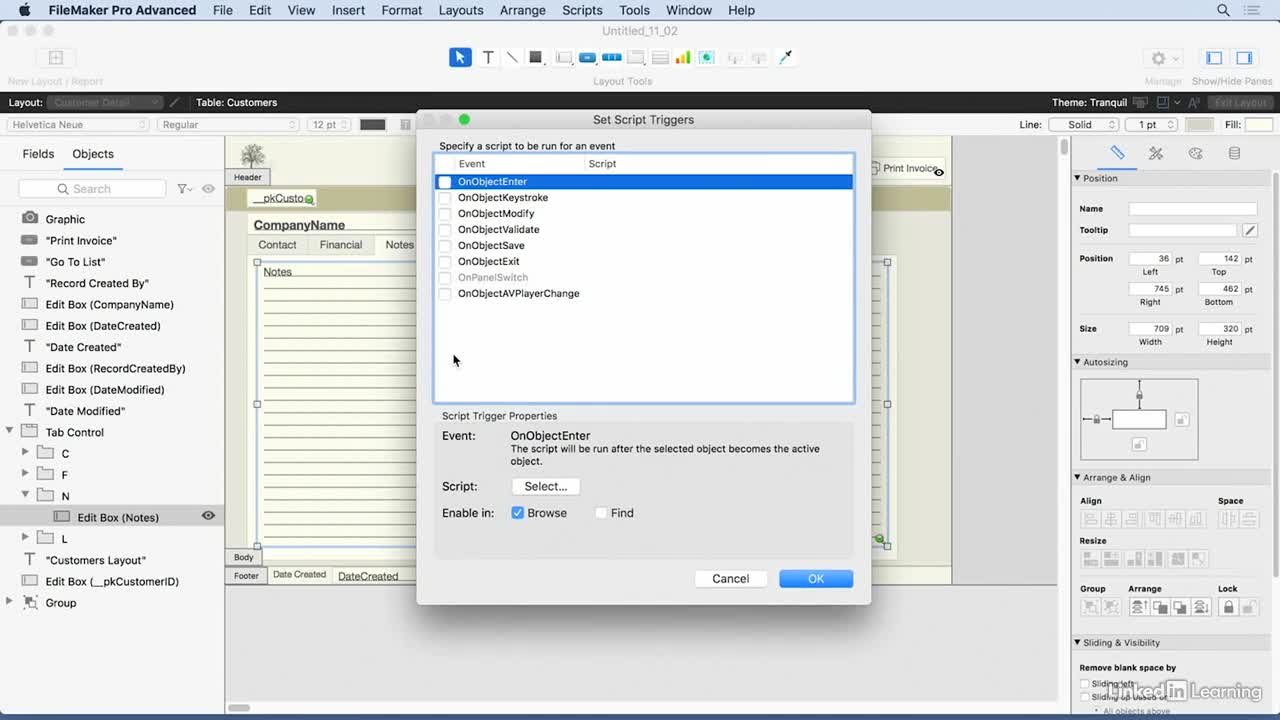
Task: Toggle visibility of Edit Box (Notes)
Action: (x=208, y=516)
